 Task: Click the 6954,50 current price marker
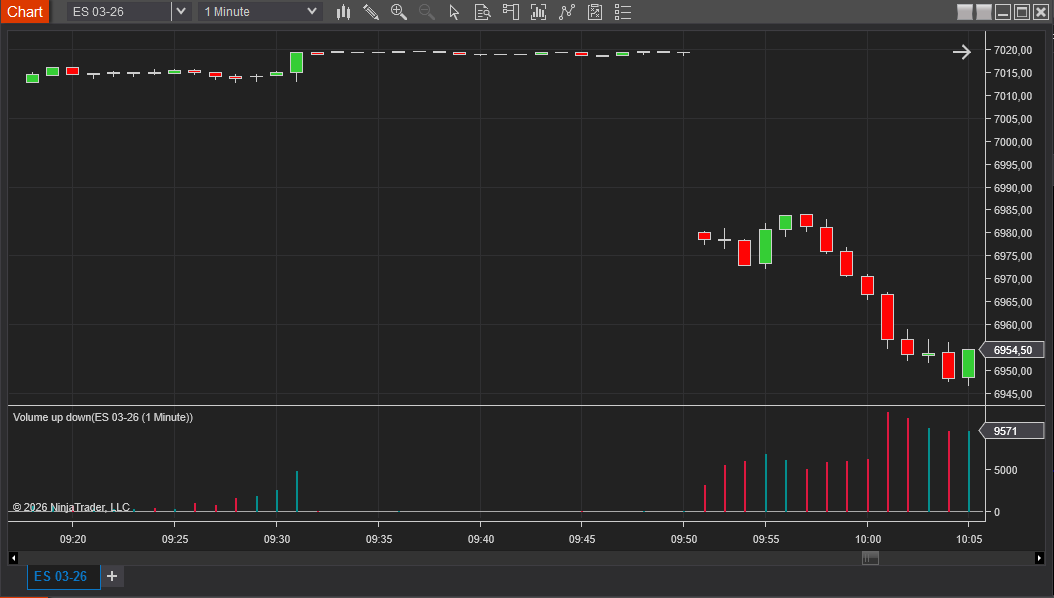1012,350
